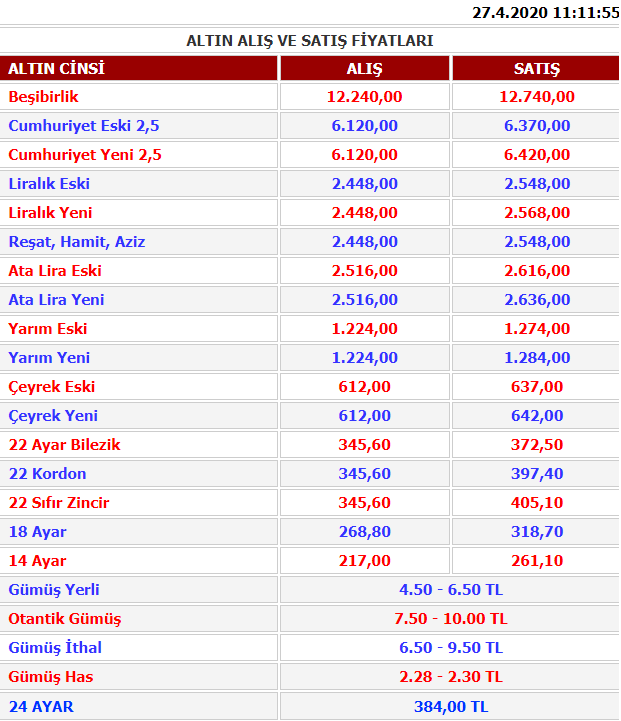This screenshot has width=621, height=721.
Task: Select the 18 Ayar label
Action: tap(38, 532)
